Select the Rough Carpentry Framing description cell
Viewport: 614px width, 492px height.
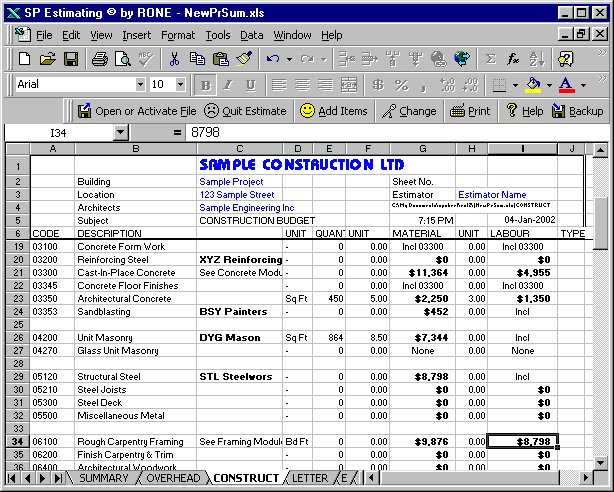[x=135, y=441]
